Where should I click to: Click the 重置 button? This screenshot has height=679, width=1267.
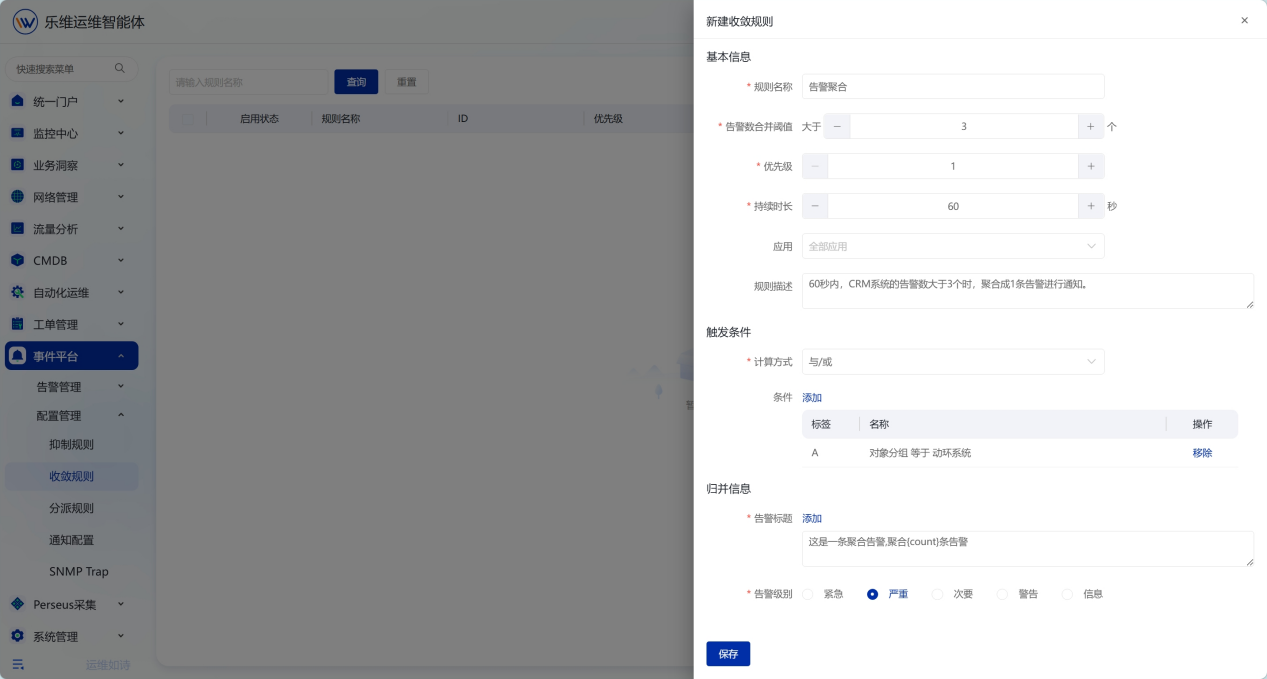click(x=407, y=82)
